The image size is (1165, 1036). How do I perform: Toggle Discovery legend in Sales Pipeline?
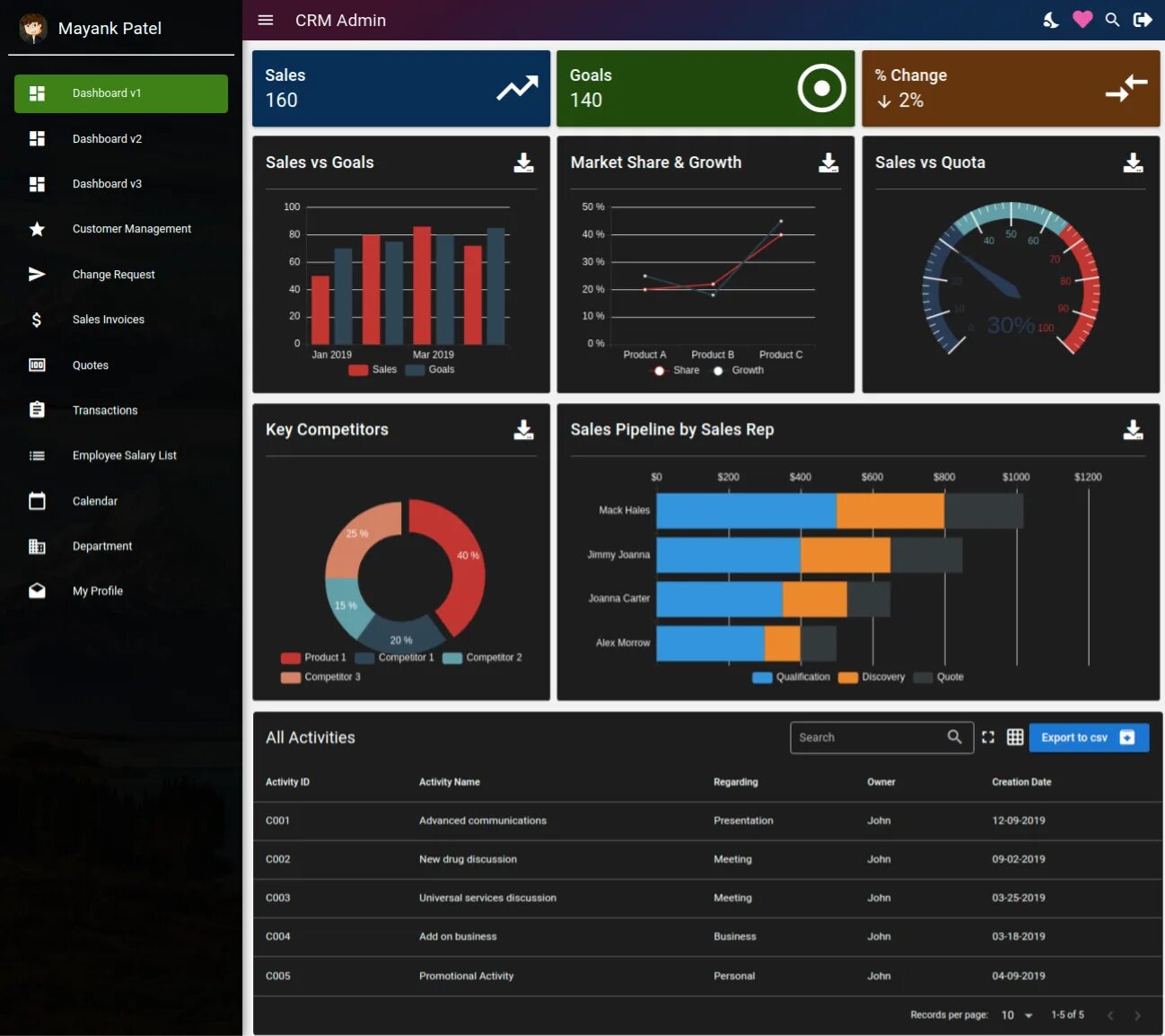click(x=872, y=677)
